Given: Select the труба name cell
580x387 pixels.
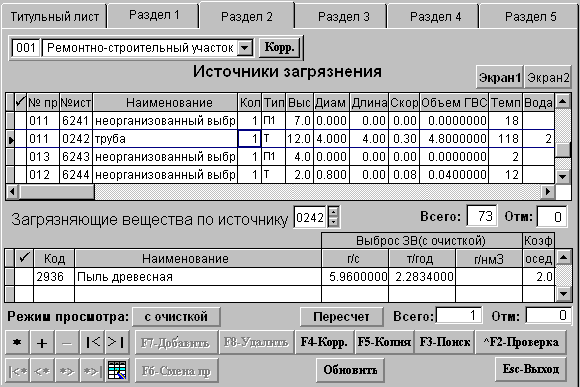Looking at the screenshot, I should click(165, 139).
